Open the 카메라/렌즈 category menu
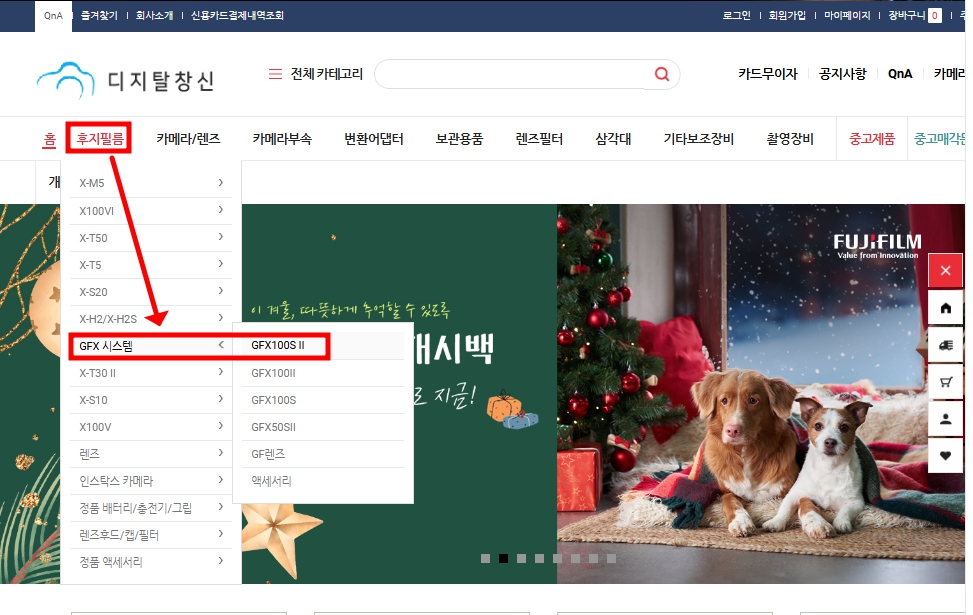The height and width of the screenshot is (615, 973). (188, 139)
